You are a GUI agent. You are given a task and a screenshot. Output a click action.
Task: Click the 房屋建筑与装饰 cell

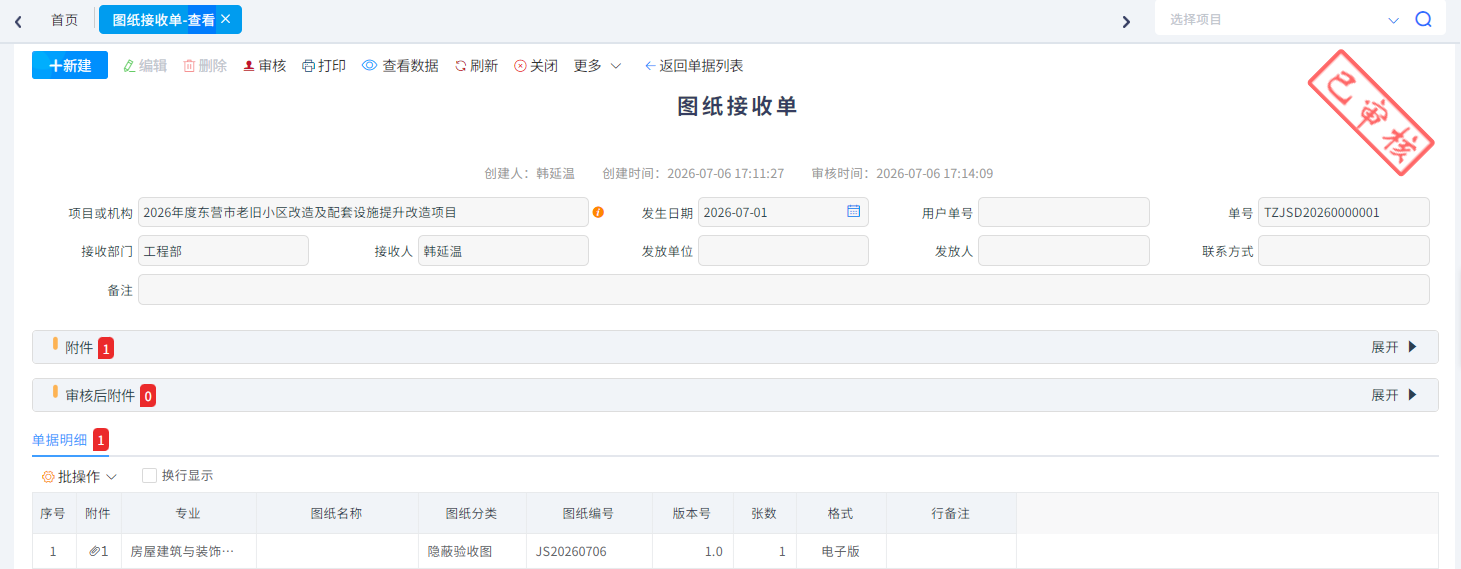tap(189, 551)
